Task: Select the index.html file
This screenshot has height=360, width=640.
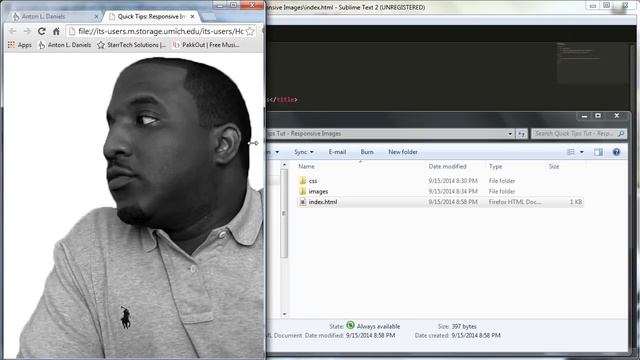Action: (322, 202)
